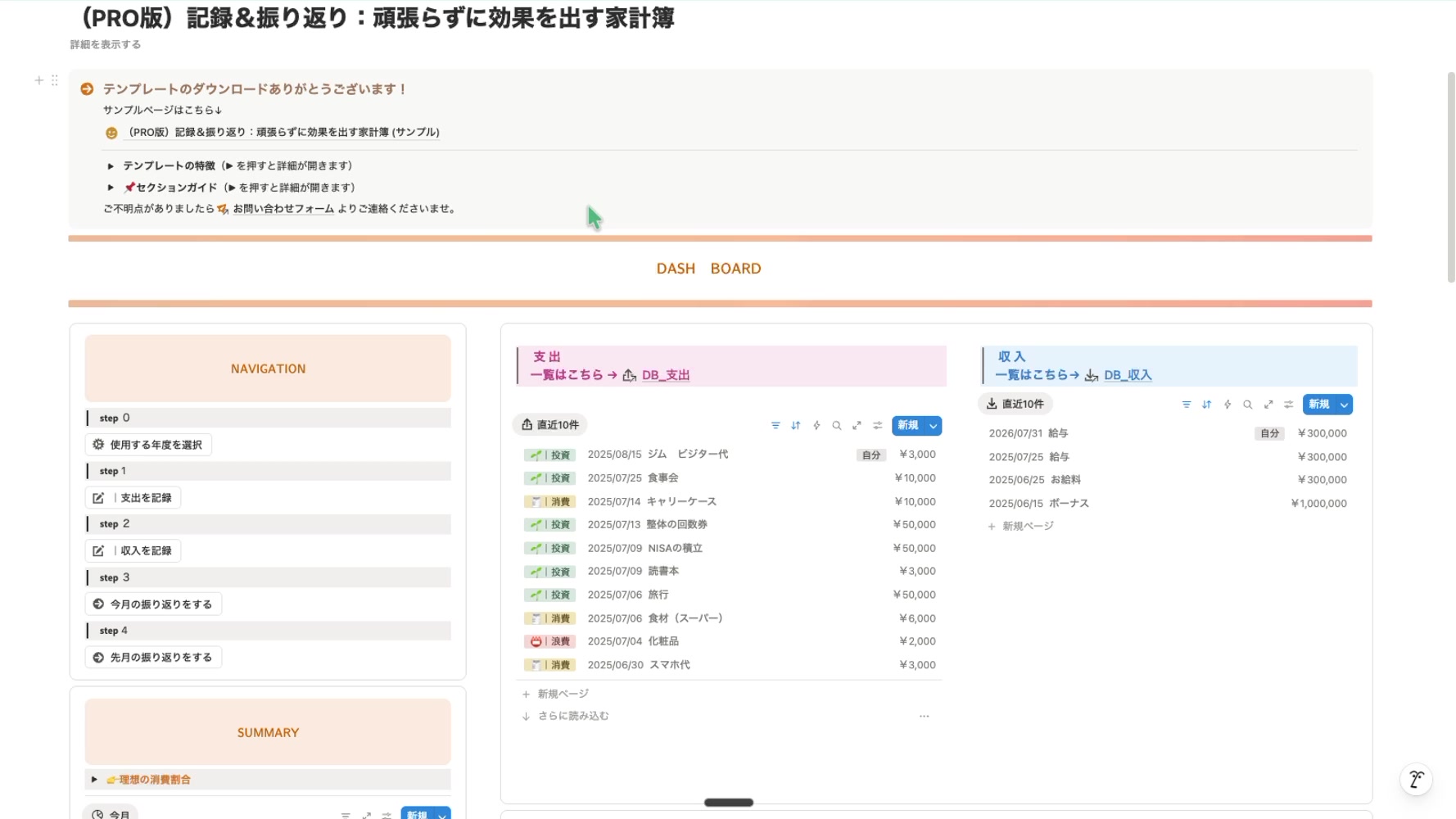Open the DB_収入 link
The width and height of the screenshot is (1456, 819).
1127,375
